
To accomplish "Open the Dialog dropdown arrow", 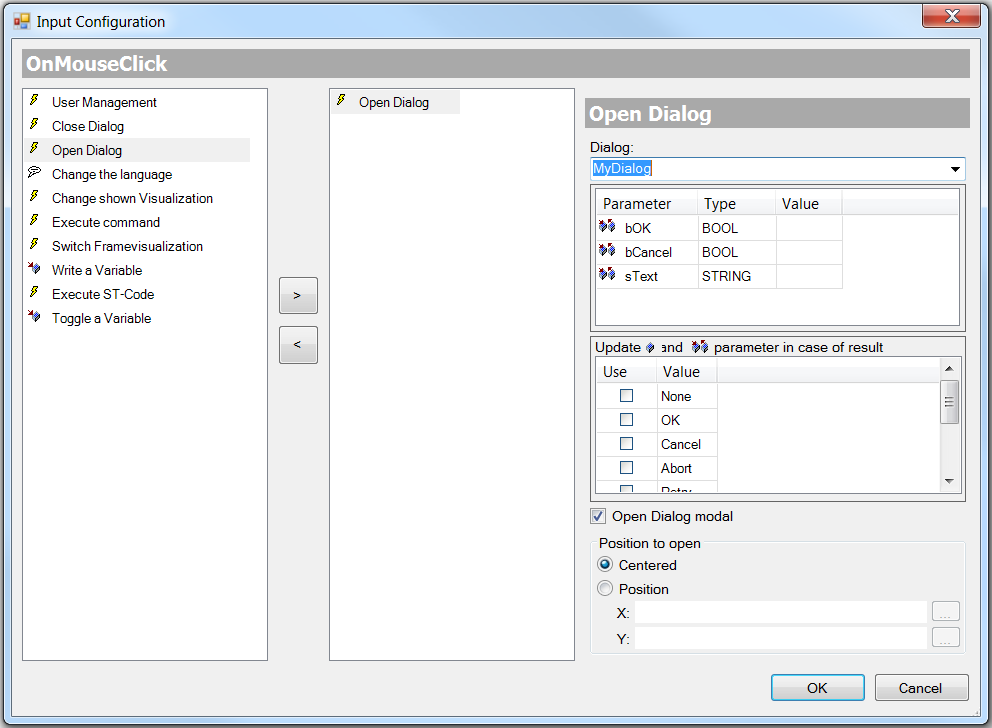I will click(955, 169).
